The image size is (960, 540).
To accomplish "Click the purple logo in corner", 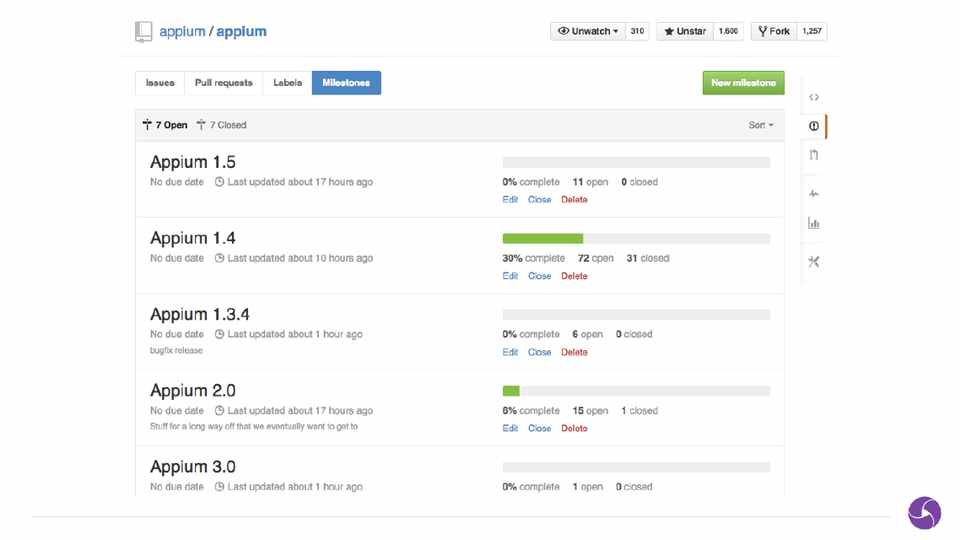I will click(924, 513).
